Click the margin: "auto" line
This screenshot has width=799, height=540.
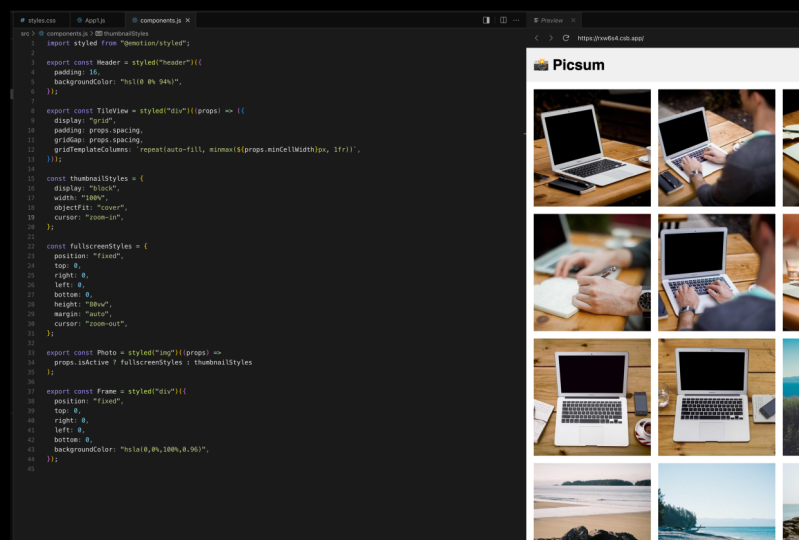click(83, 314)
